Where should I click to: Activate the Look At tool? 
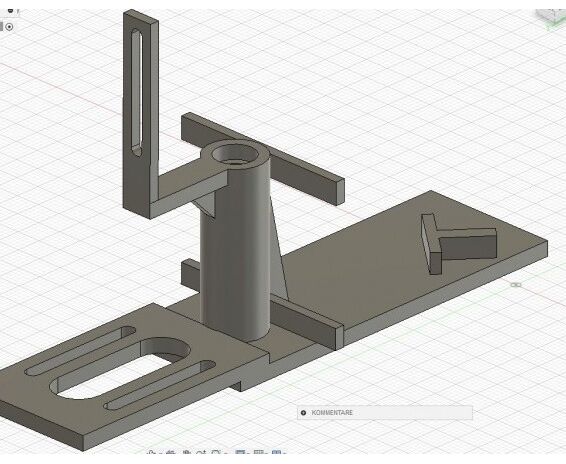tap(171, 452)
